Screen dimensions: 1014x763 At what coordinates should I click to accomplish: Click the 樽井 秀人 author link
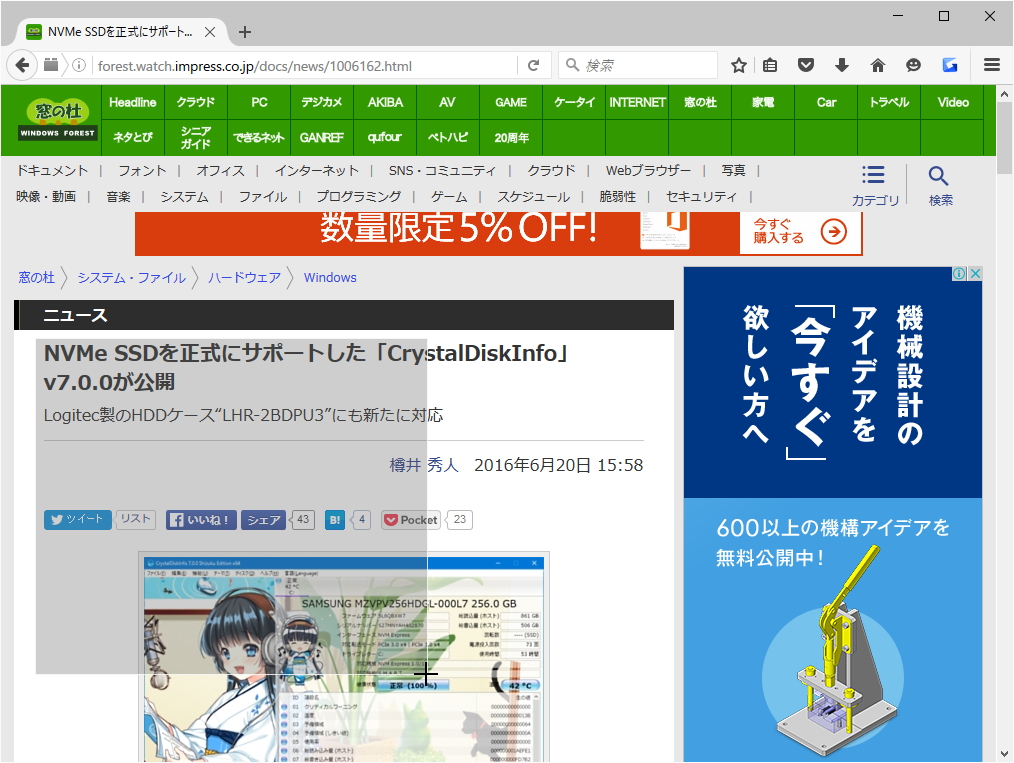pyautogui.click(x=423, y=464)
